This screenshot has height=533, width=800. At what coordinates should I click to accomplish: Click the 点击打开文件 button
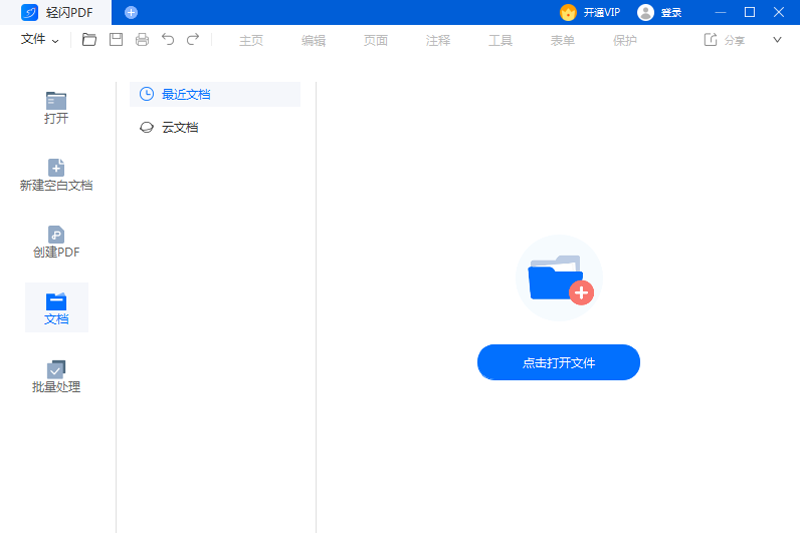(559, 362)
